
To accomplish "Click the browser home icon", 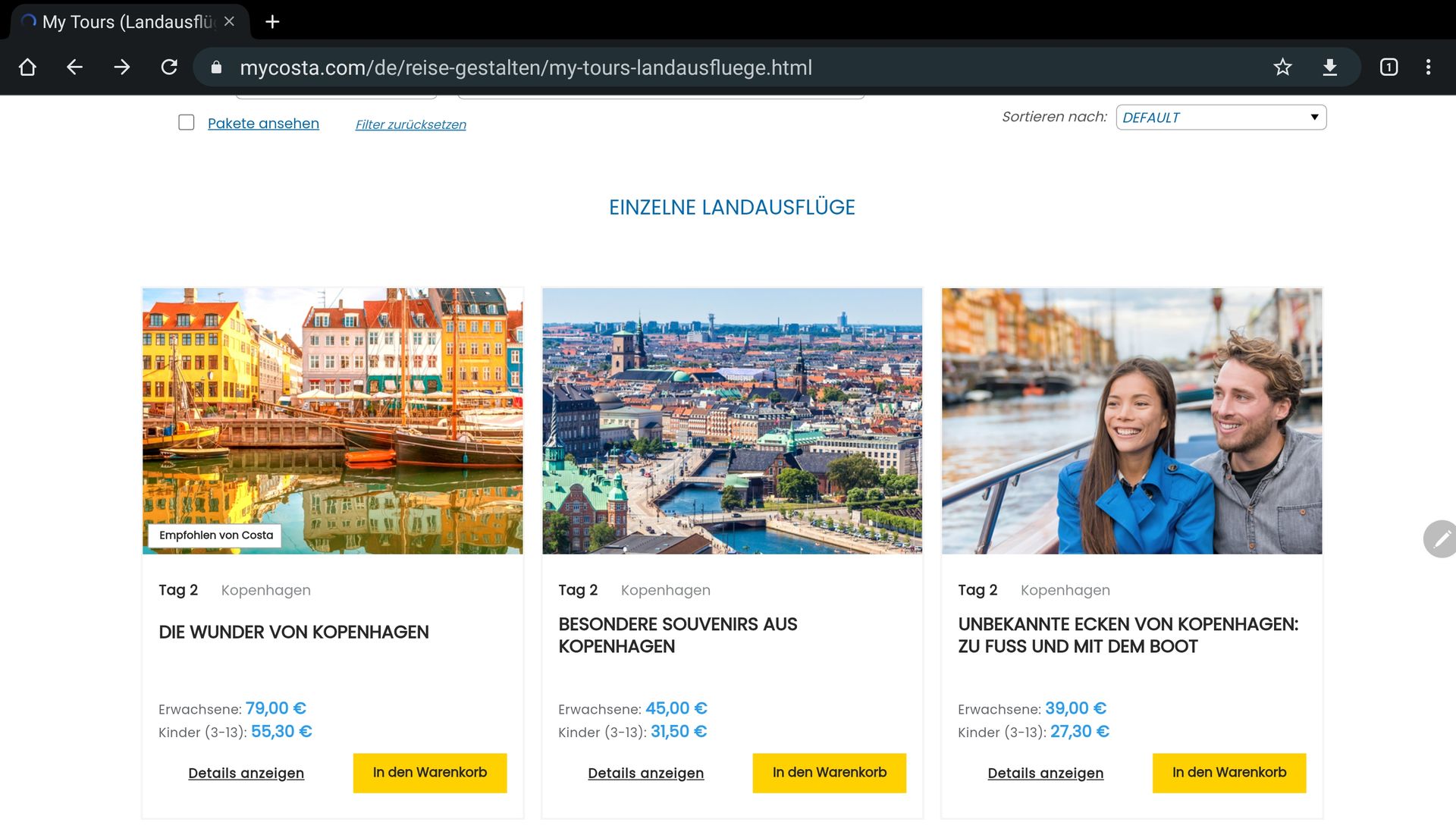I will pyautogui.click(x=27, y=67).
